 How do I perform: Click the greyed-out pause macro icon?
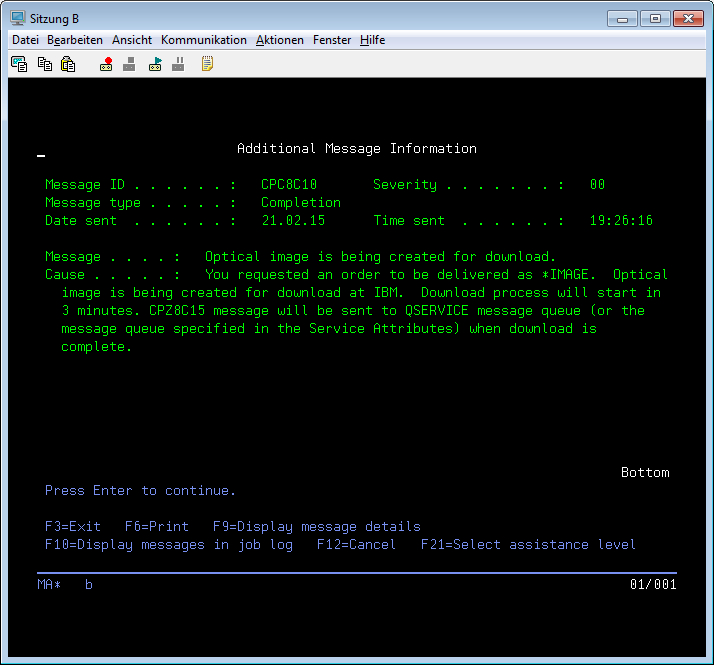178,64
